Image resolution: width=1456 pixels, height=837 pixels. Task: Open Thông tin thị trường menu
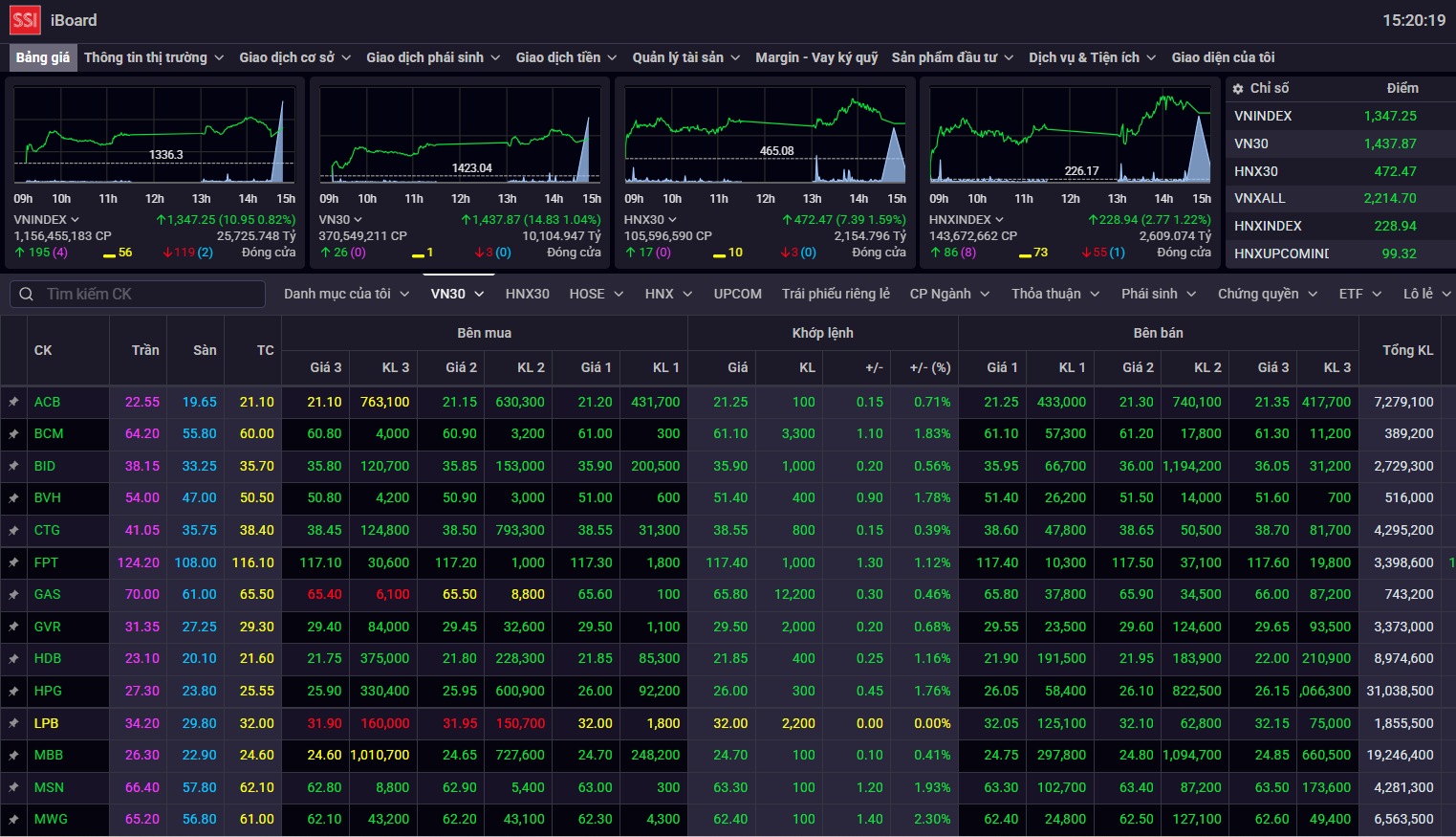(154, 57)
